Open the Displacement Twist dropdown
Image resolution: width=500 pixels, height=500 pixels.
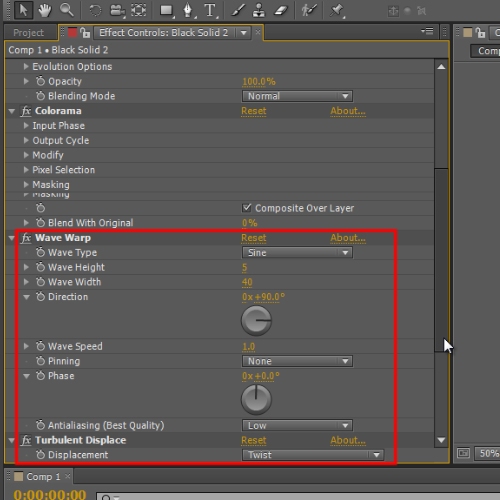click(313, 455)
